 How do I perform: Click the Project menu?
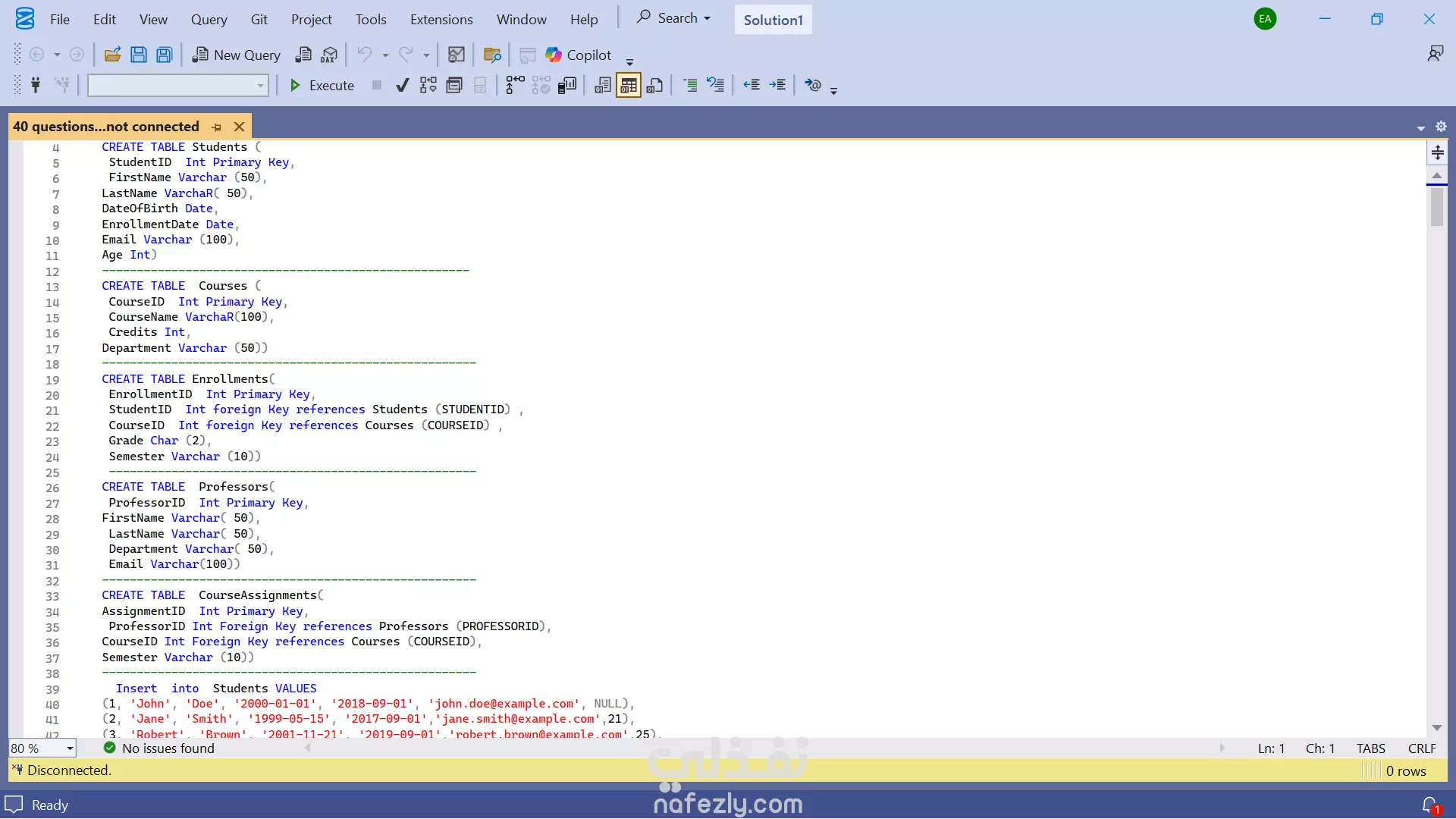(312, 19)
